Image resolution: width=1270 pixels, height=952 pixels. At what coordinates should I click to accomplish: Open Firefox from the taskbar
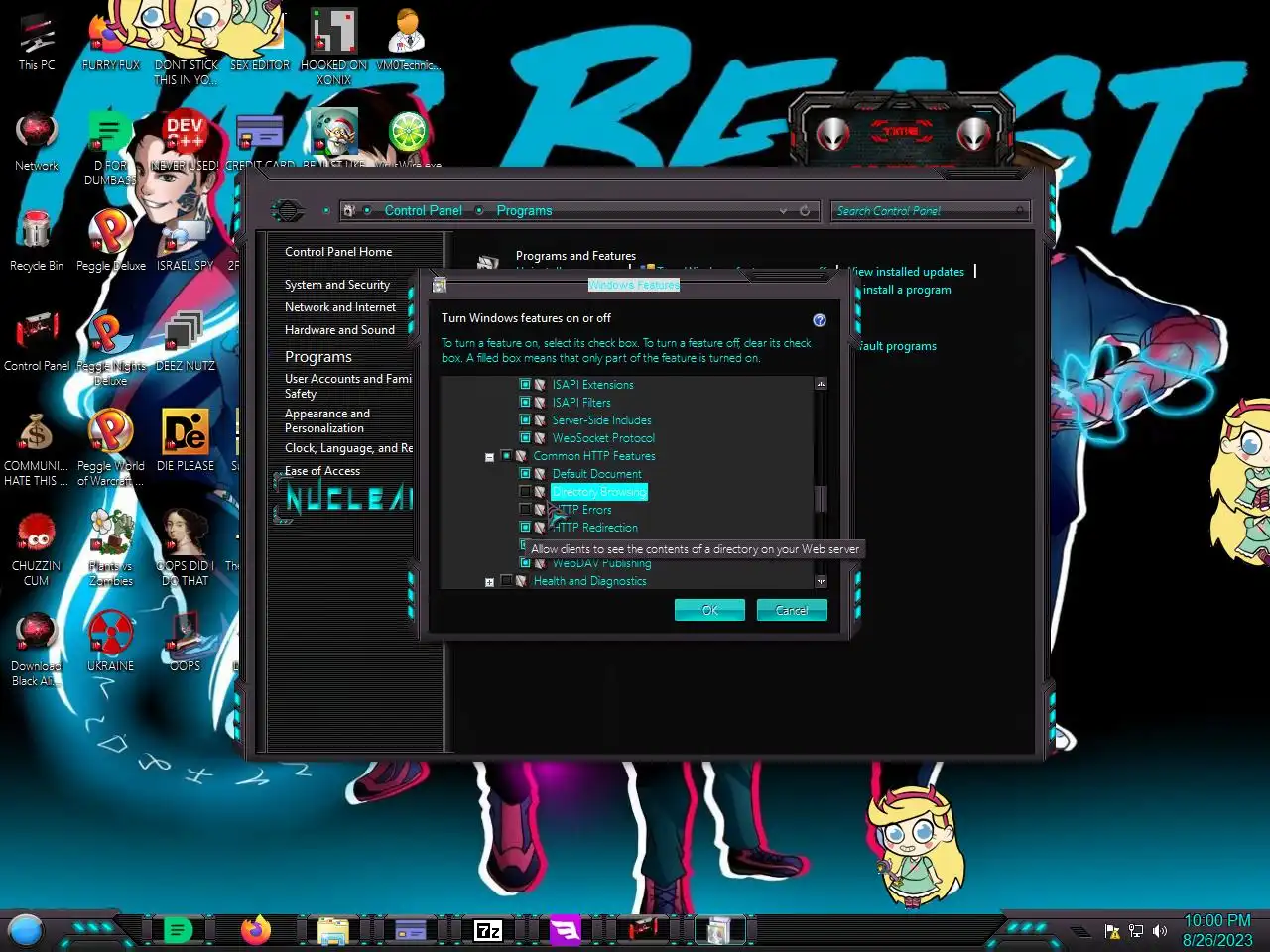point(256,930)
